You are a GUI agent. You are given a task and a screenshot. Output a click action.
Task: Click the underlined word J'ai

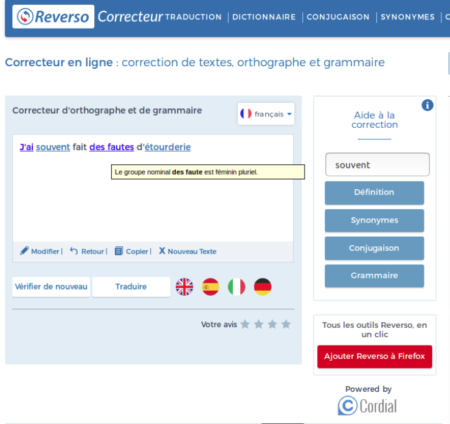[x=26, y=147]
